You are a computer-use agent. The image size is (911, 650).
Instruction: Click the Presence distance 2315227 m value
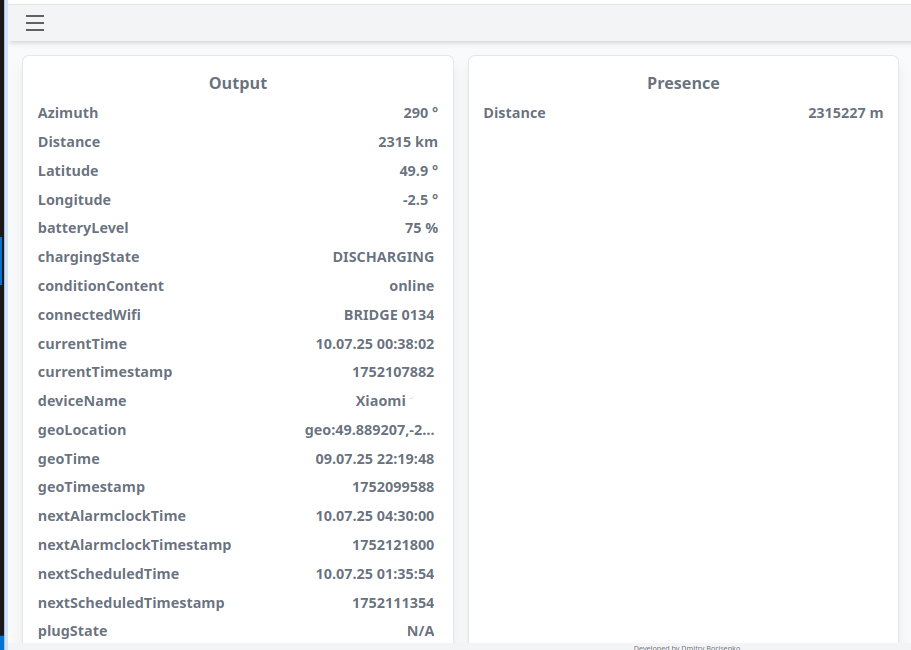(x=845, y=113)
